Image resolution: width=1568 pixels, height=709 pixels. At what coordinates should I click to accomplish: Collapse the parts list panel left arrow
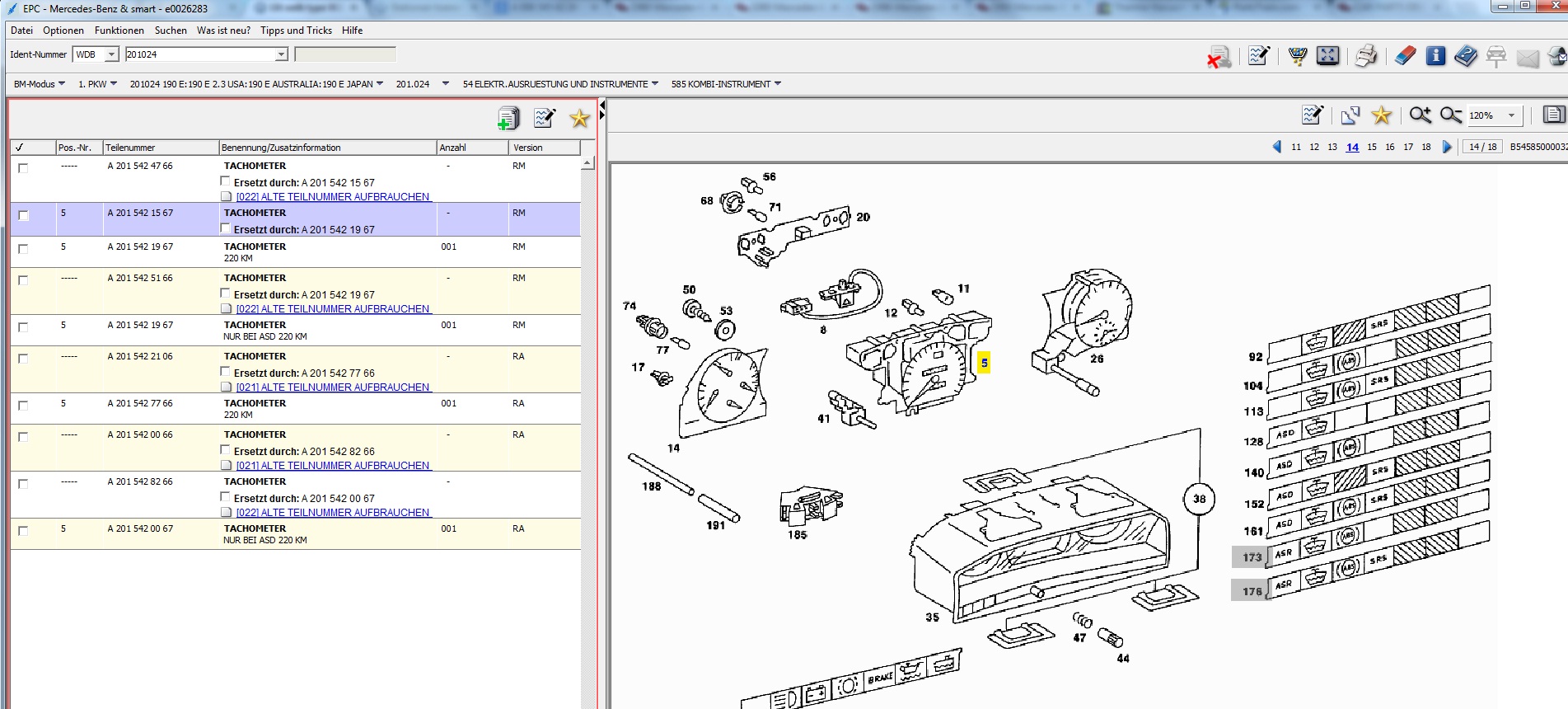[x=602, y=106]
